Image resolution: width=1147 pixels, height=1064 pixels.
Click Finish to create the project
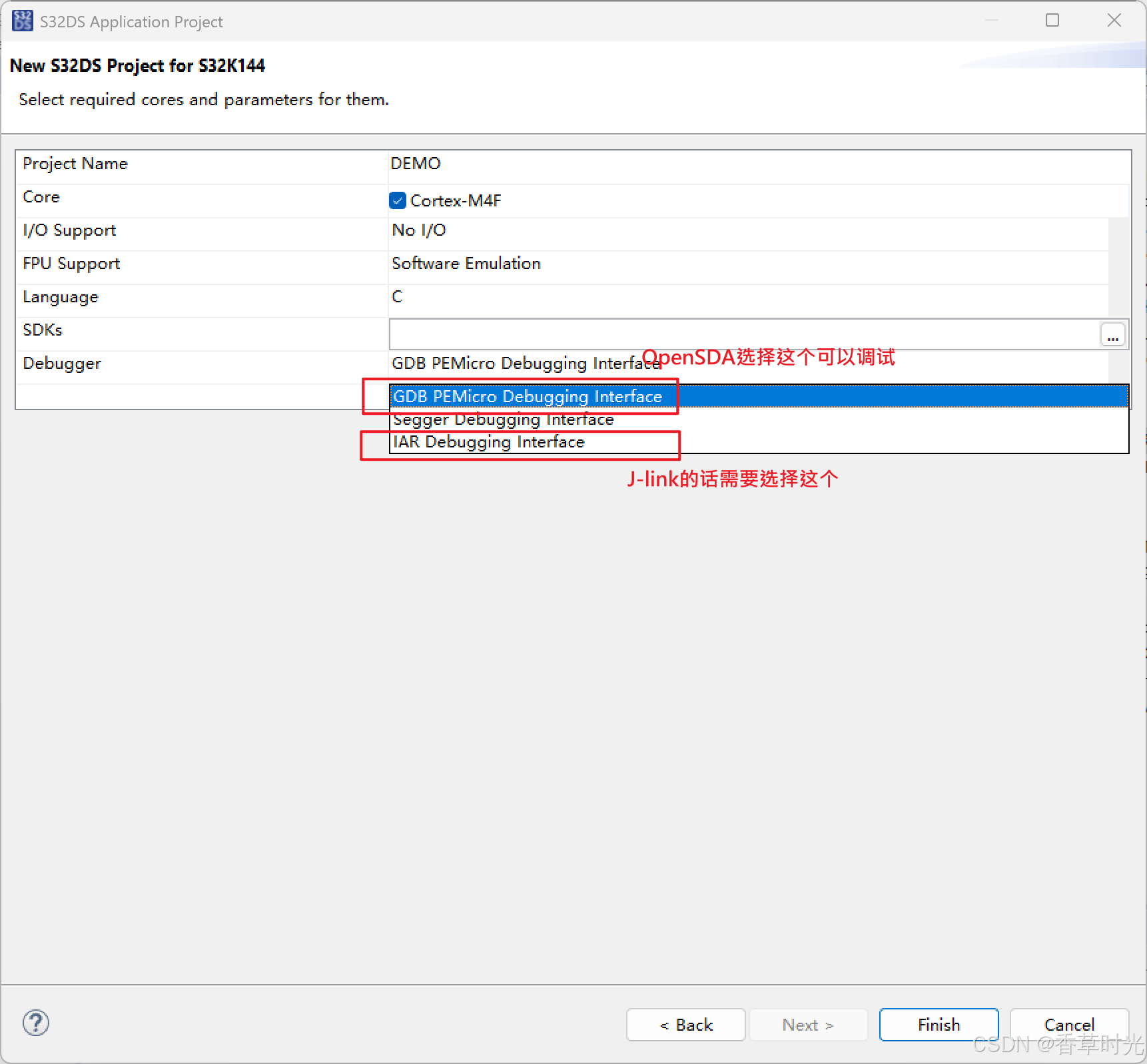[939, 1025]
